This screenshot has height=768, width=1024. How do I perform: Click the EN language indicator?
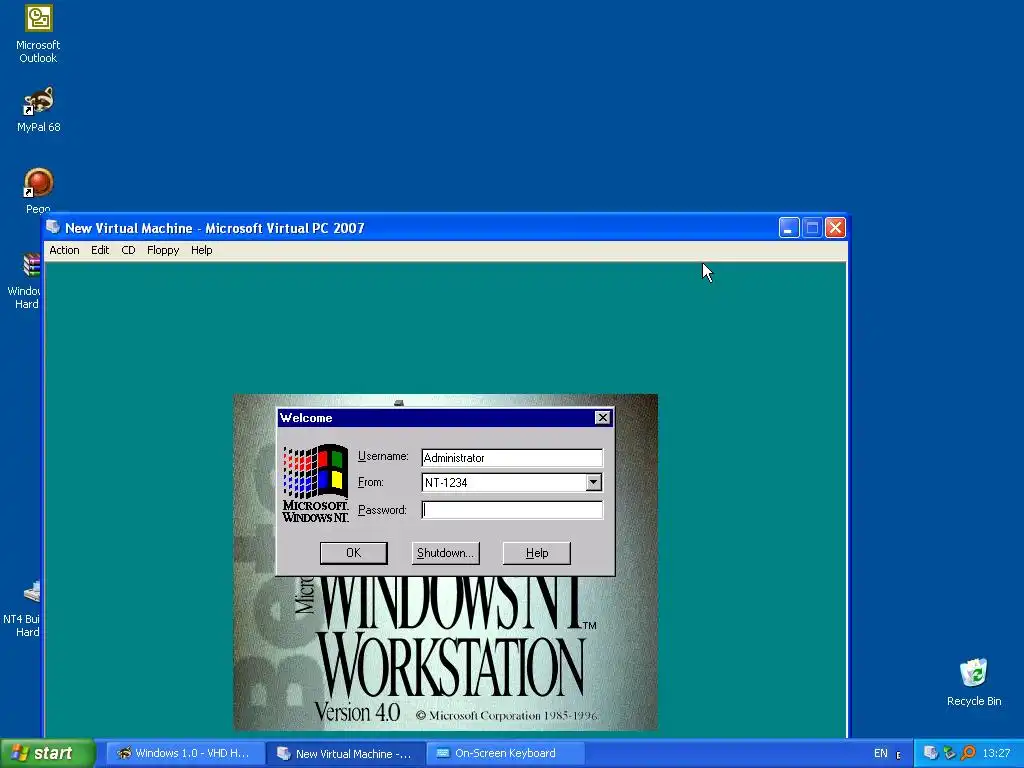[x=880, y=754]
